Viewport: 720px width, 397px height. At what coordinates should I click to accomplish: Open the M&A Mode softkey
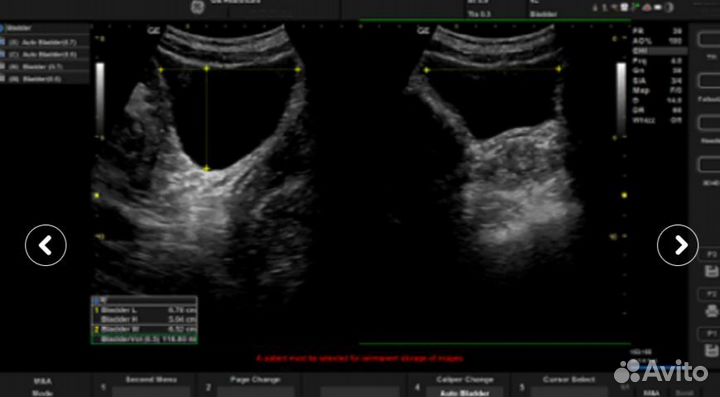(x=43, y=386)
